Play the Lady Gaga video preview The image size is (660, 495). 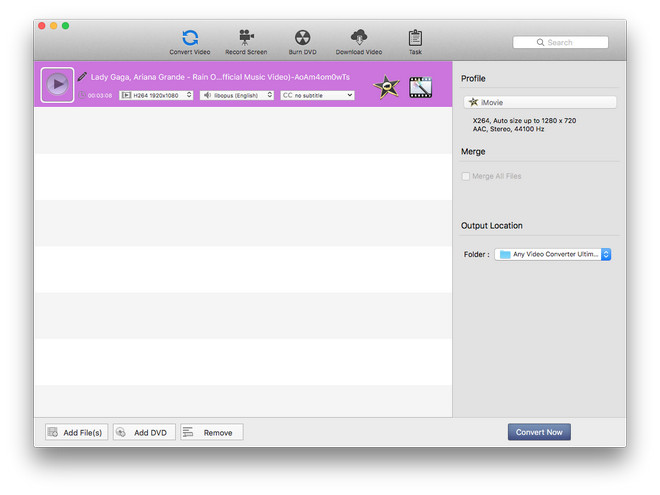click(57, 85)
